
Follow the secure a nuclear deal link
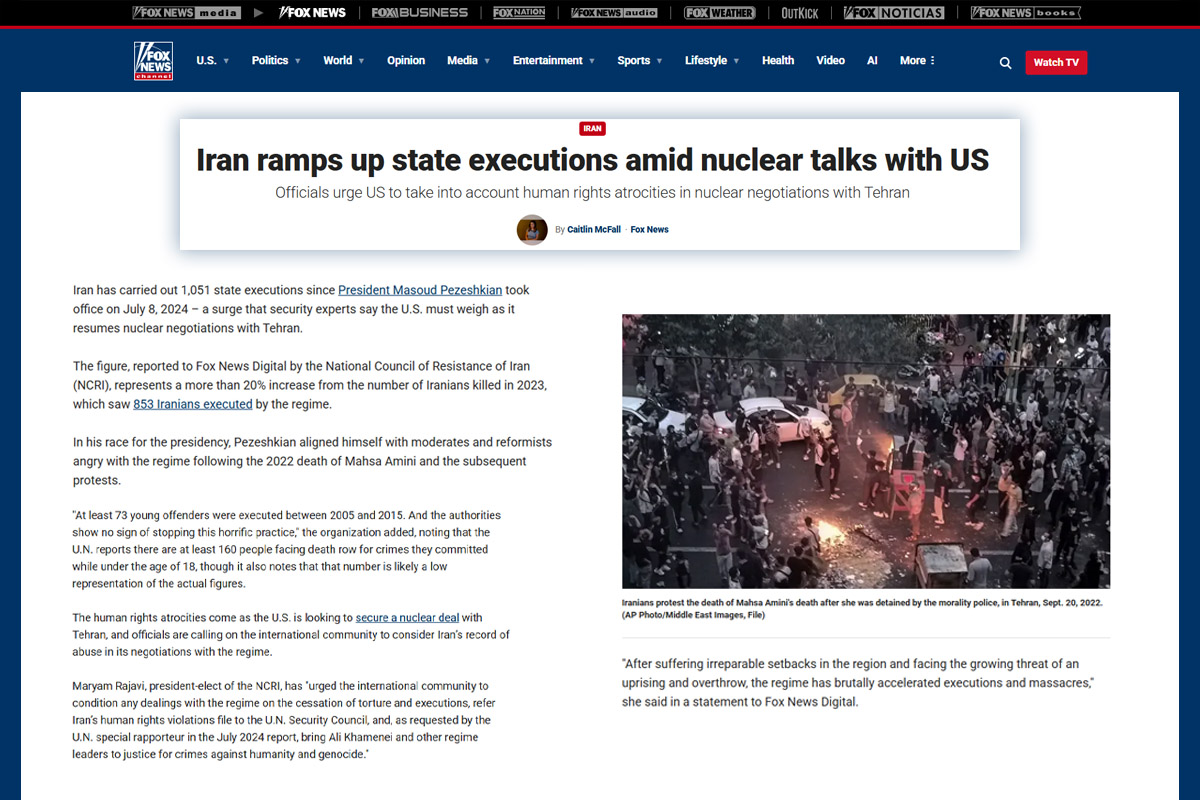[x=407, y=618]
